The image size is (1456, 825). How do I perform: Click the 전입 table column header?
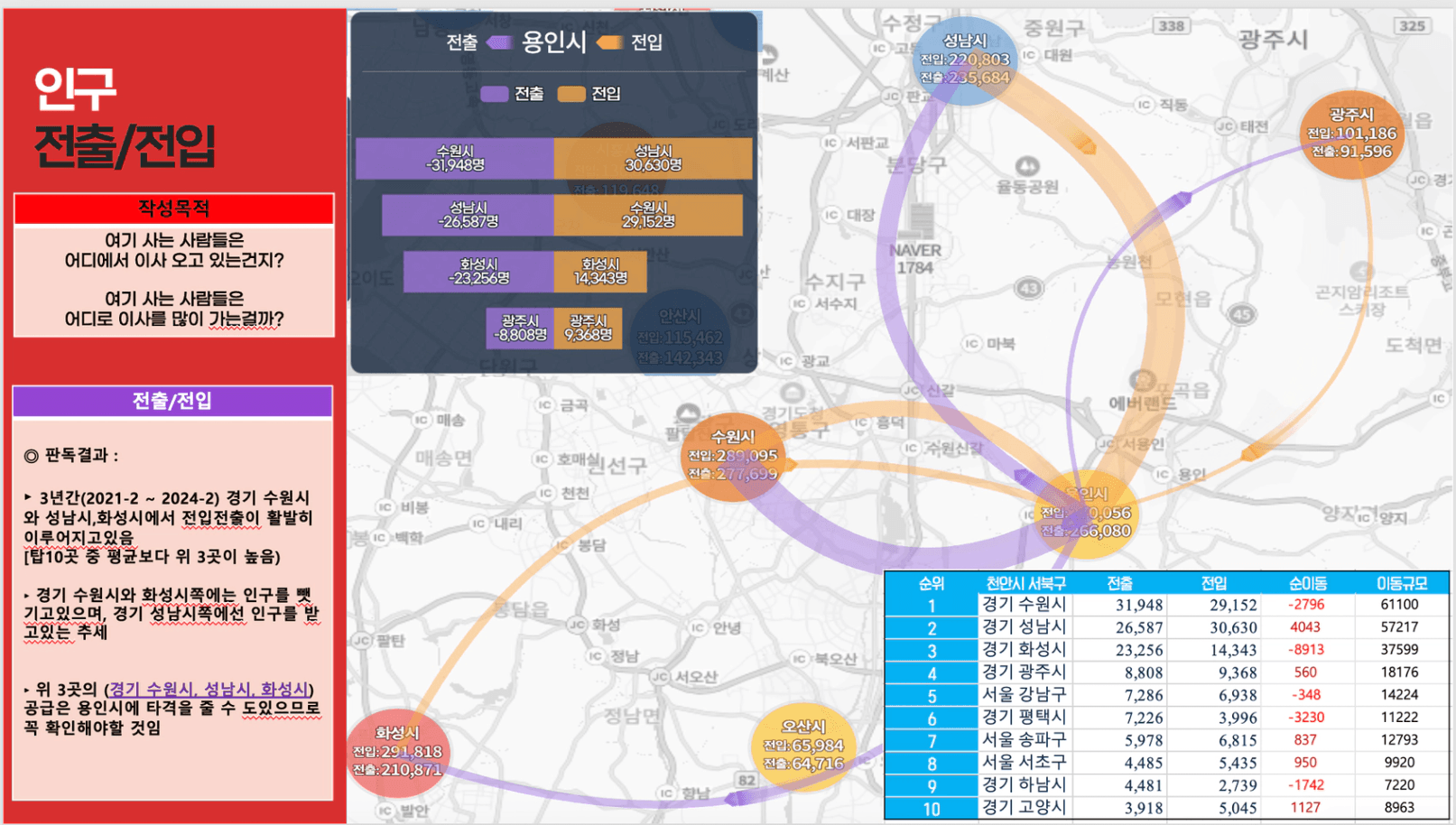pos(1214,583)
